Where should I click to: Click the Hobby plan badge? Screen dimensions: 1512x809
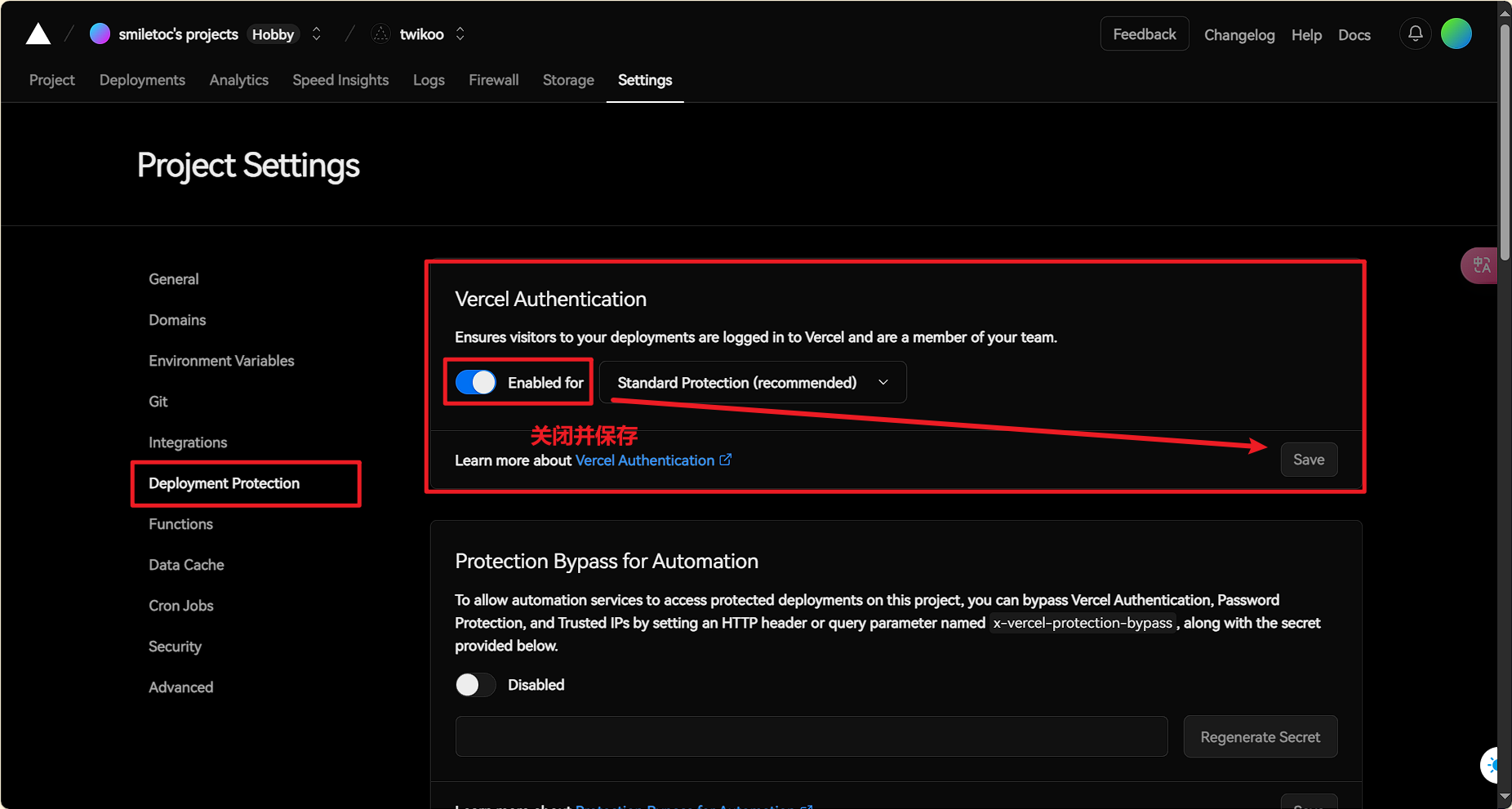273,33
